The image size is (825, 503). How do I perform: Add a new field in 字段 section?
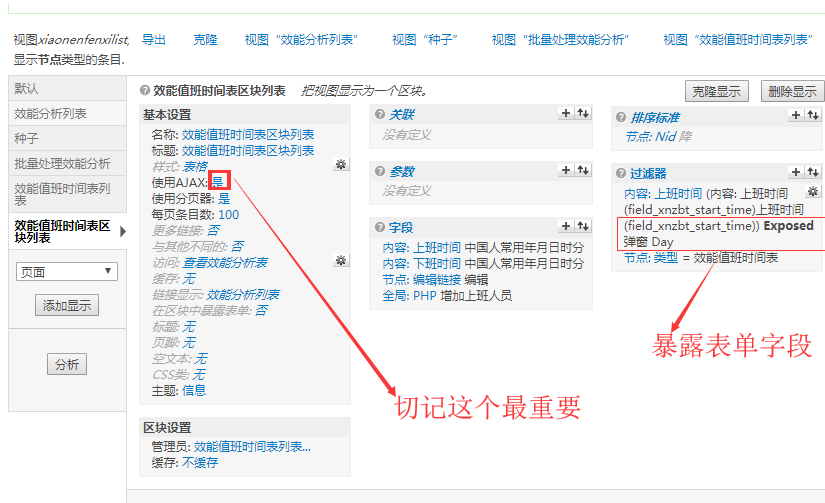567,227
